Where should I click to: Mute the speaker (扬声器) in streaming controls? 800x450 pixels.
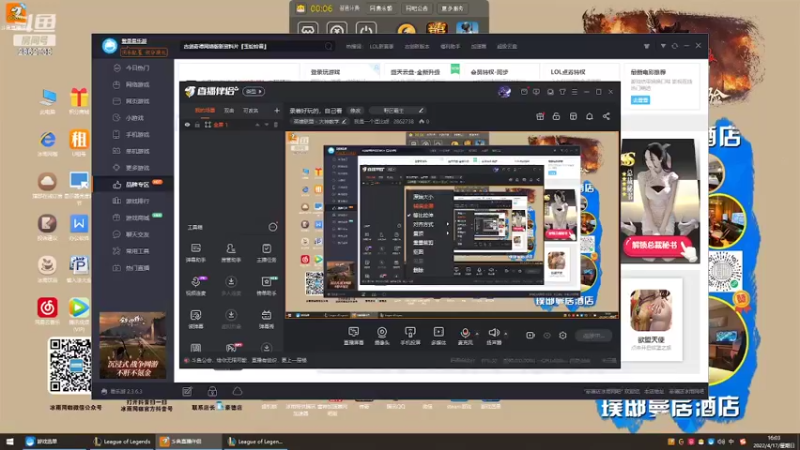[x=493, y=336]
